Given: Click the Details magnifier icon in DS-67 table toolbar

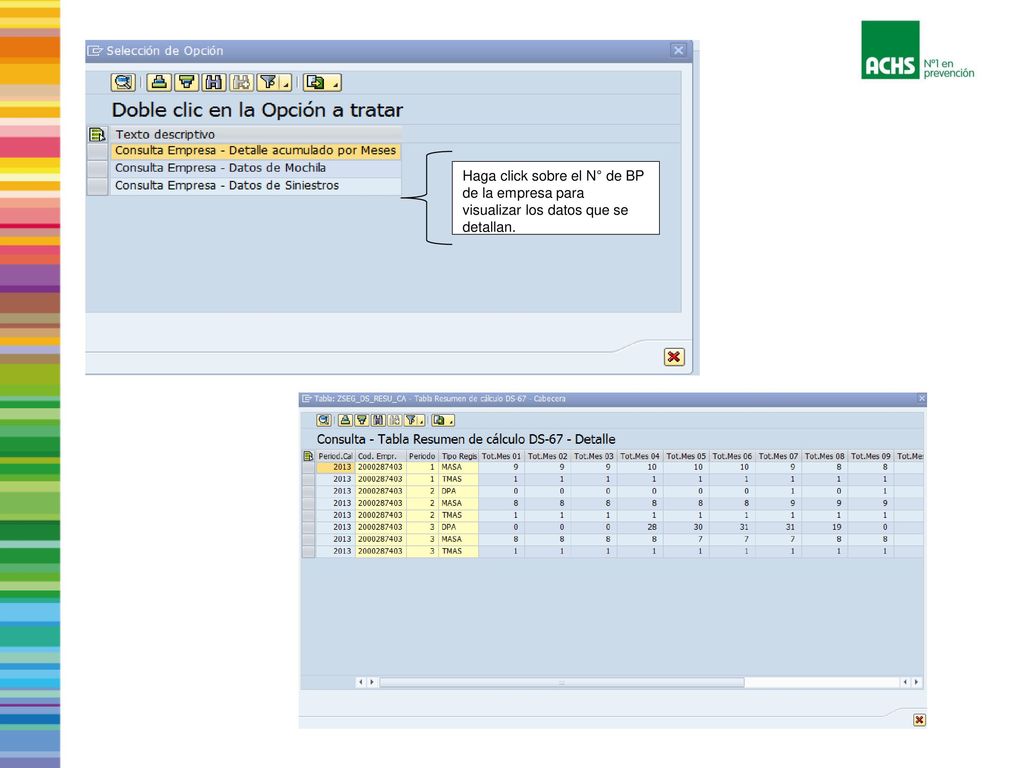Looking at the screenshot, I should pos(324,420).
